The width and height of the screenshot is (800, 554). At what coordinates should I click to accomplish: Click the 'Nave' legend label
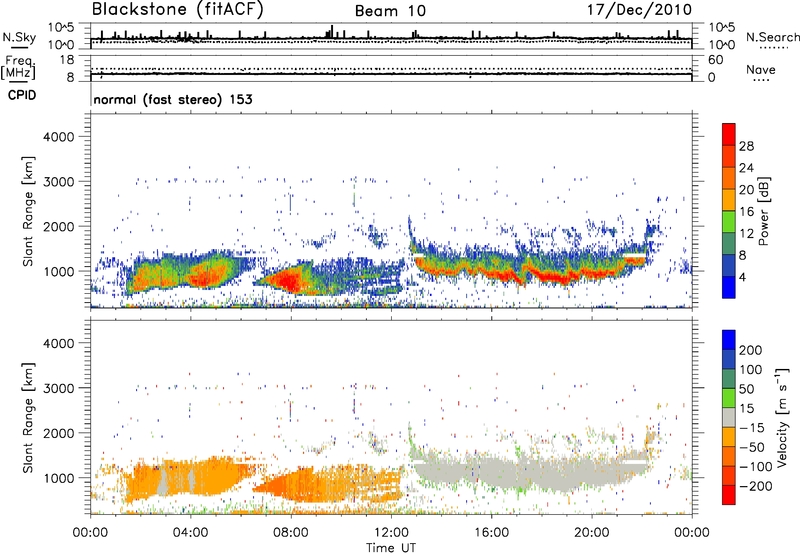(x=761, y=70)
